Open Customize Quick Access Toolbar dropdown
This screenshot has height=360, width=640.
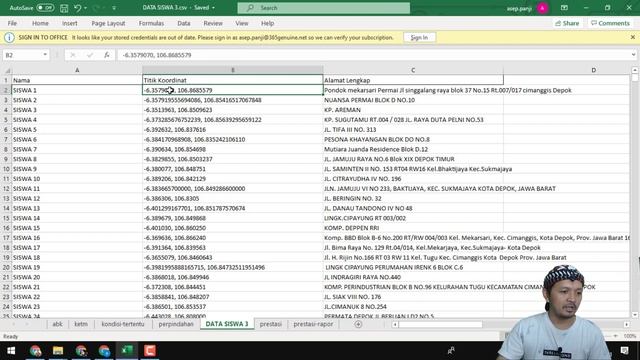tap(114, 8)
